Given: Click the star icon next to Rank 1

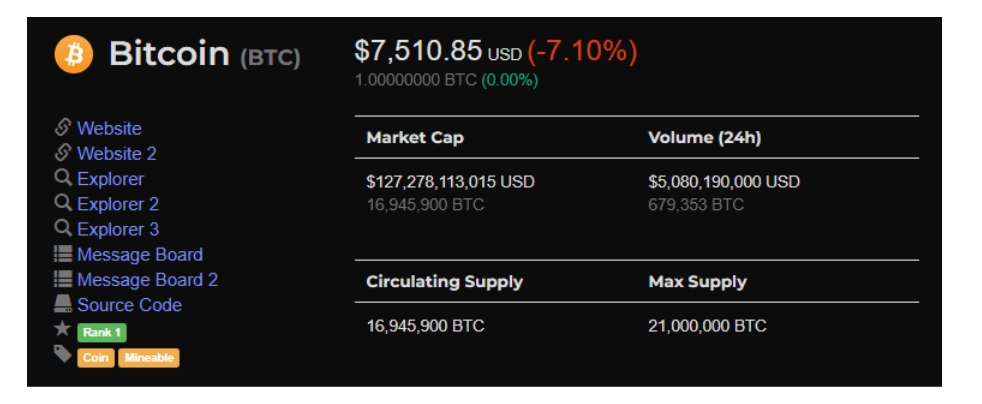Looking at the screenshot, I should click(63, 328).
